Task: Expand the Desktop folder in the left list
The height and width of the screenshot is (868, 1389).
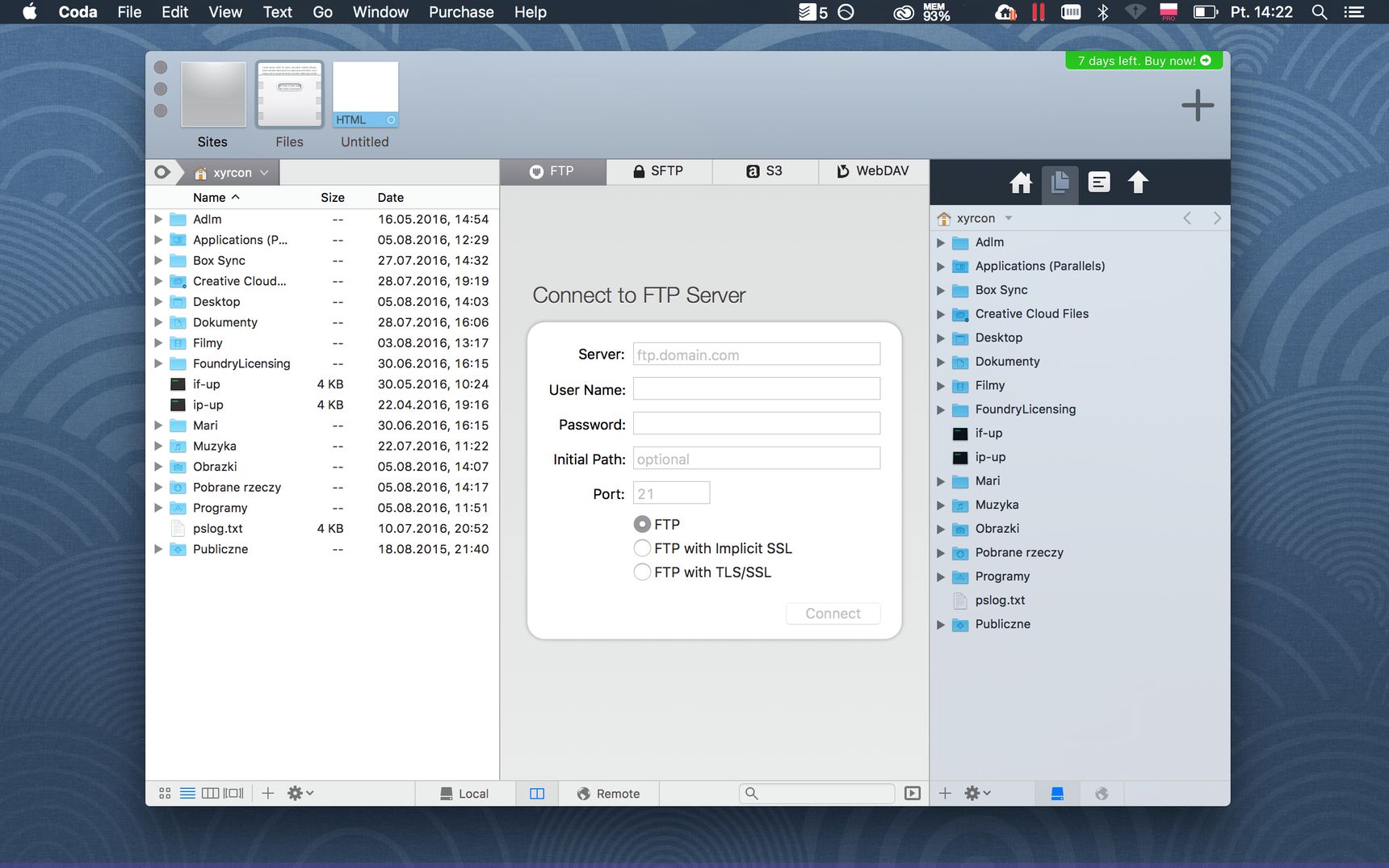Action: [x=158, y=301]
